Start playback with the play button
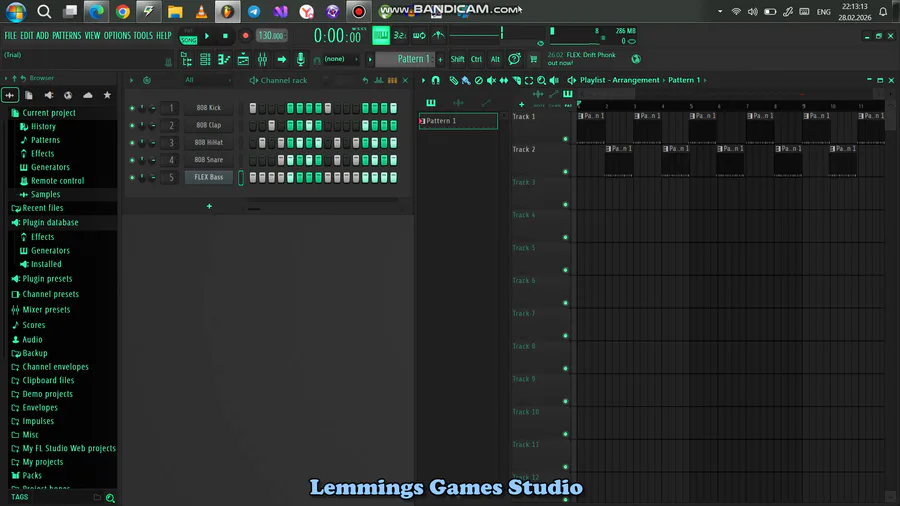This screenshot has height=506, width=900. [207, 36]
